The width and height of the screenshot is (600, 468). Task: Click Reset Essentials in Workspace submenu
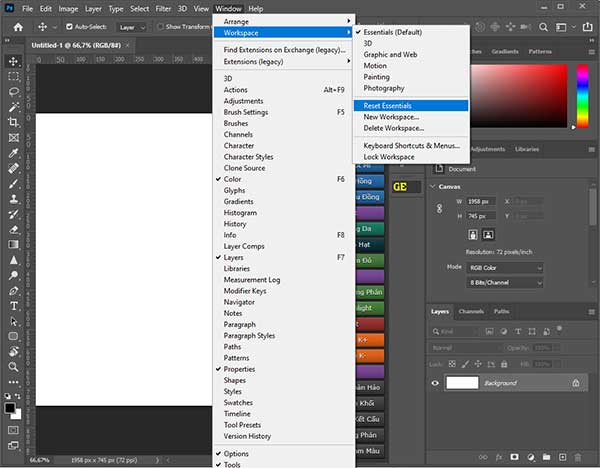pyautogui.click(x=411, y=106)
